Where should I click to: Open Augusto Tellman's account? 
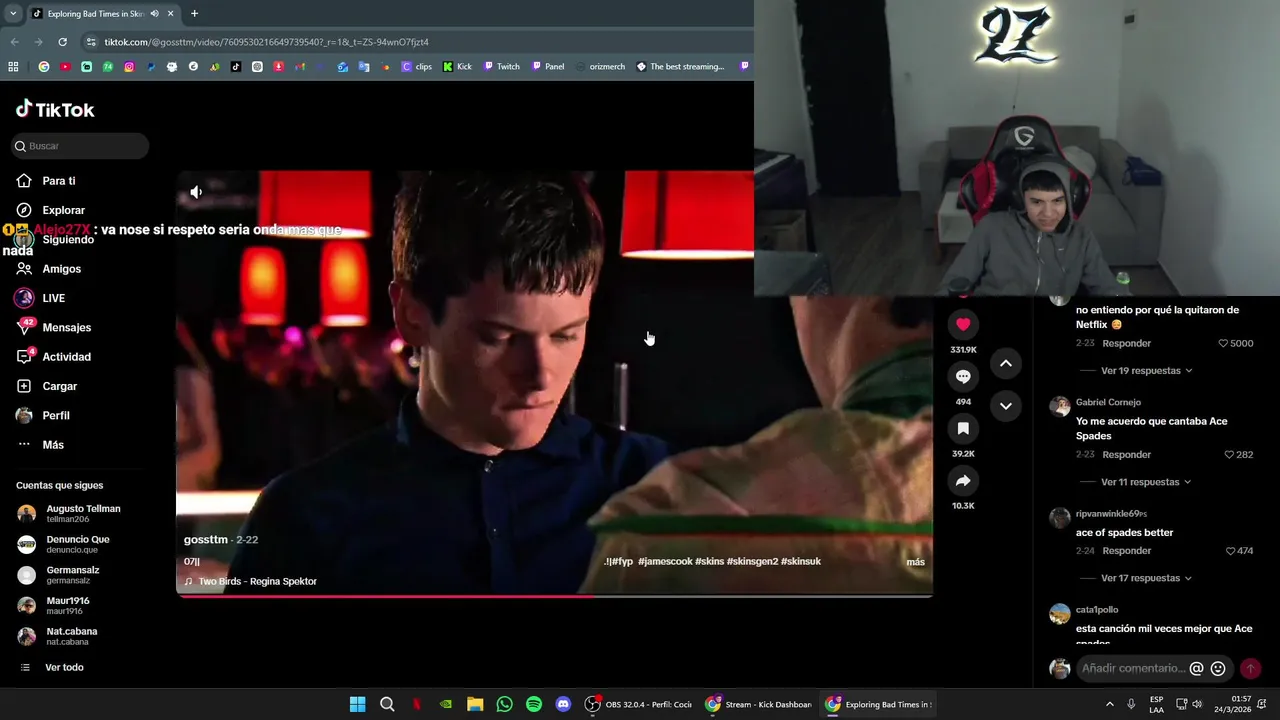pyautogui.click(x=70, y=513)
